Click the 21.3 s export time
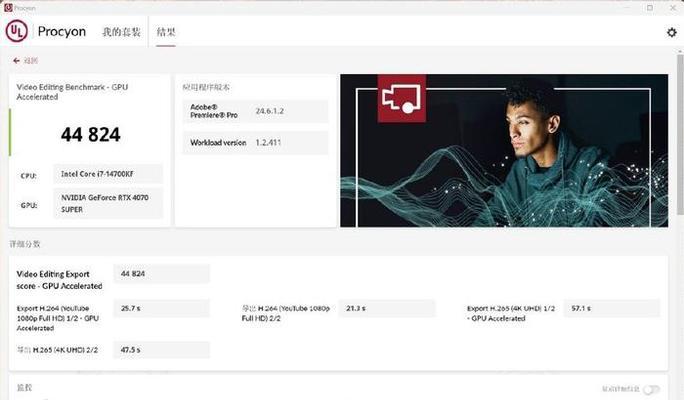The image size is (684, 400). click(x=386, y=308)
